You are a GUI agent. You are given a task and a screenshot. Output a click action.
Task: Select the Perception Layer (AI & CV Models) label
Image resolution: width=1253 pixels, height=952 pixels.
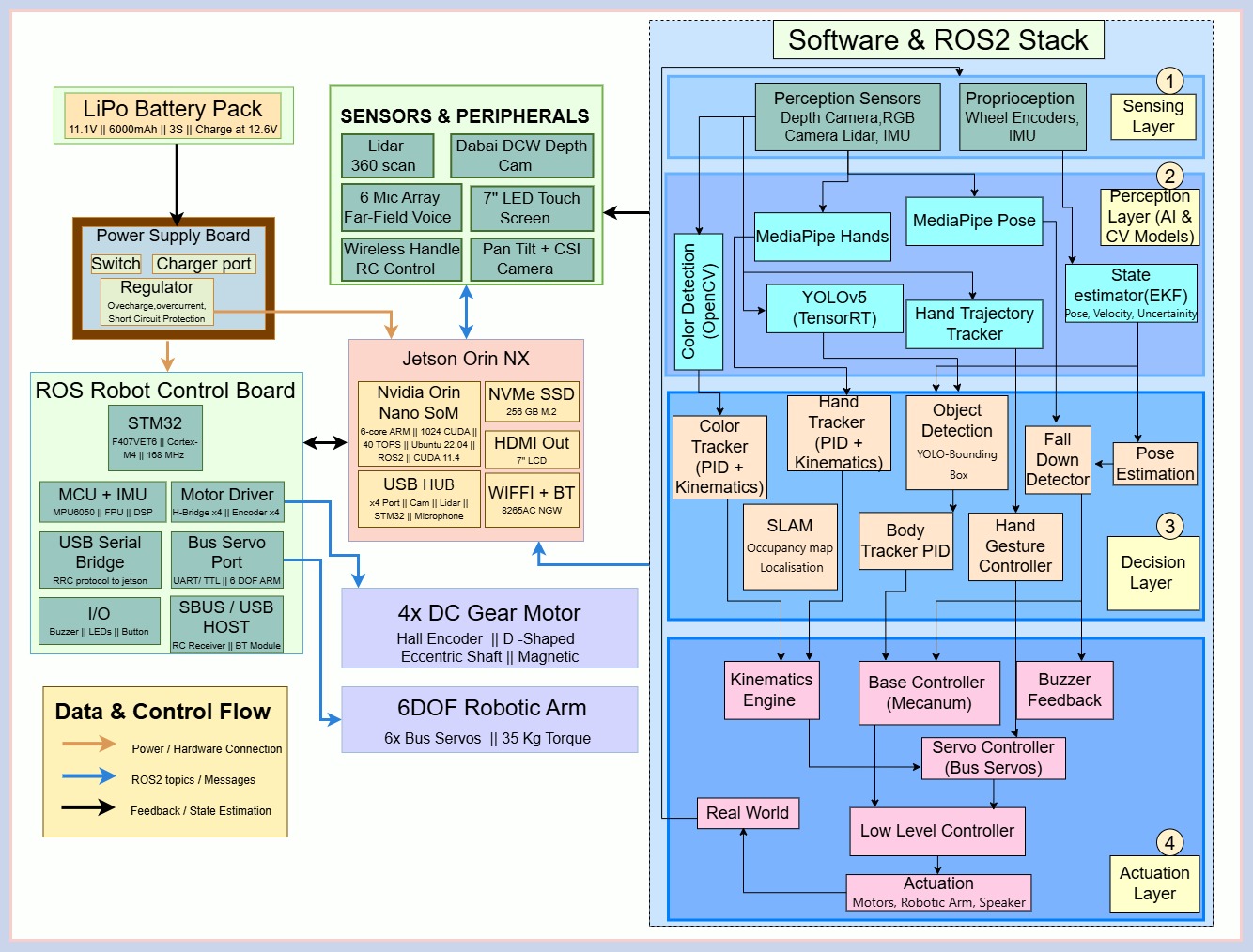(x=1150, y=217)
